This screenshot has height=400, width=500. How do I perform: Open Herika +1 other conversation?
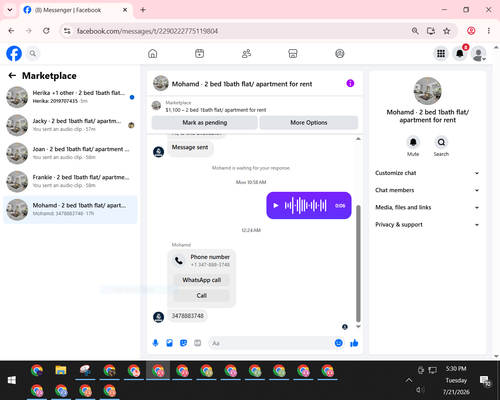[x=70, y=97]
